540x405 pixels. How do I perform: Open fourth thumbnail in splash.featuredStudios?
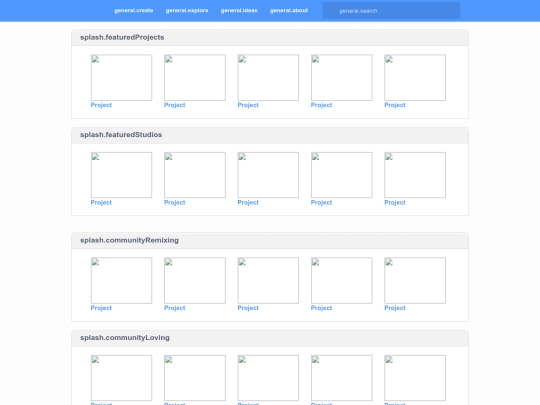click(342, 175)
